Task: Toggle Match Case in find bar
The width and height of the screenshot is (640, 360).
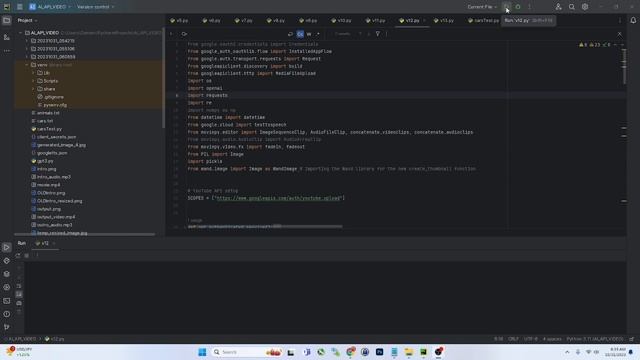Action: tap(300, 34)
